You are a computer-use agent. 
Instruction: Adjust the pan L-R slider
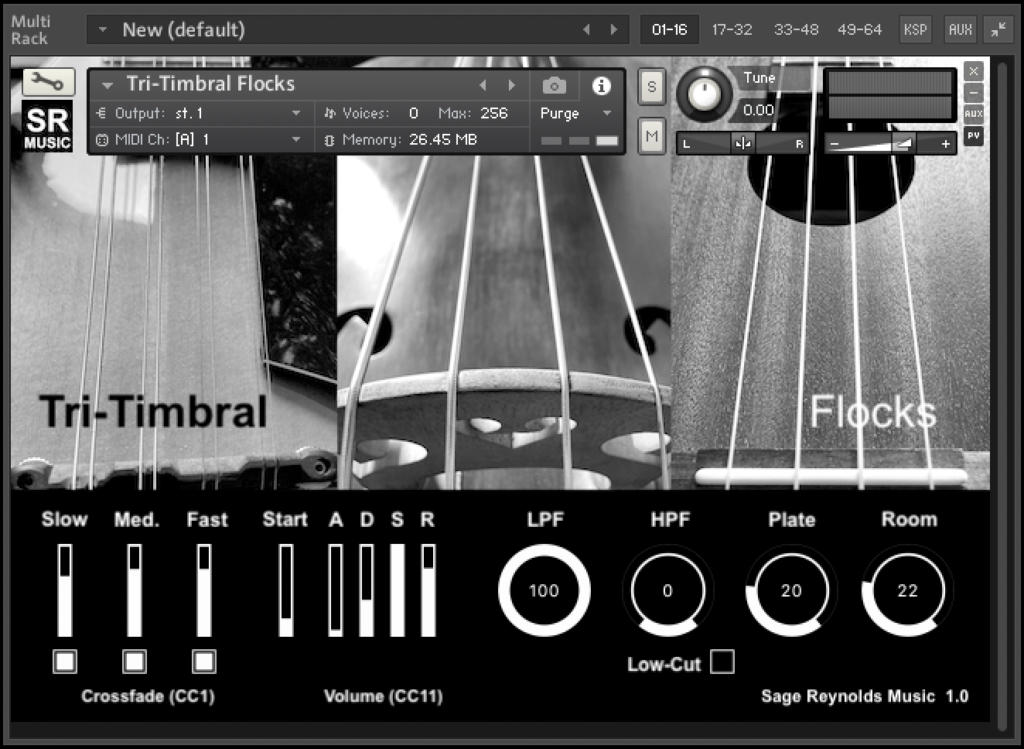(x=743, y=144)
